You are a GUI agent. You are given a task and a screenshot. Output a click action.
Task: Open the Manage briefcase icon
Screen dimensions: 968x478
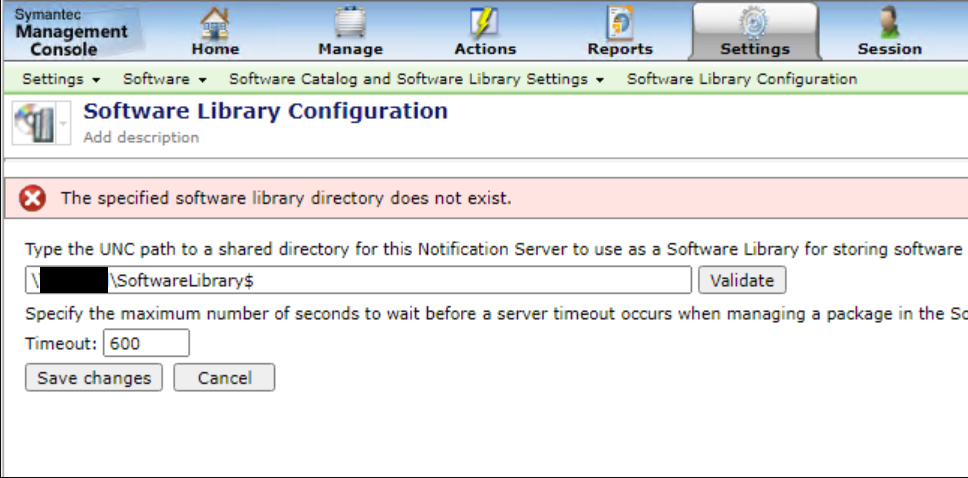click(350, 22)
